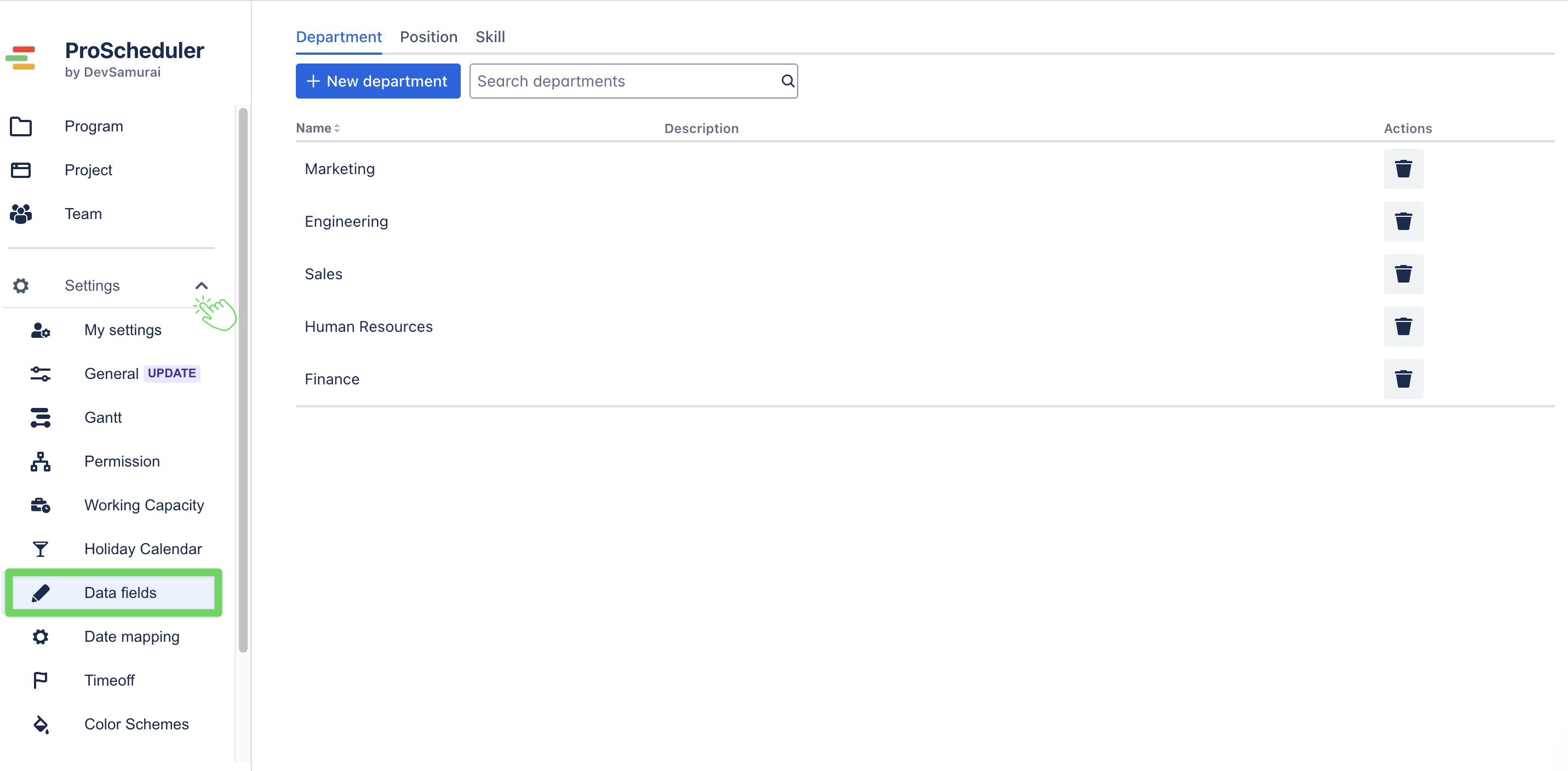Delete the Sales department

1403,274
